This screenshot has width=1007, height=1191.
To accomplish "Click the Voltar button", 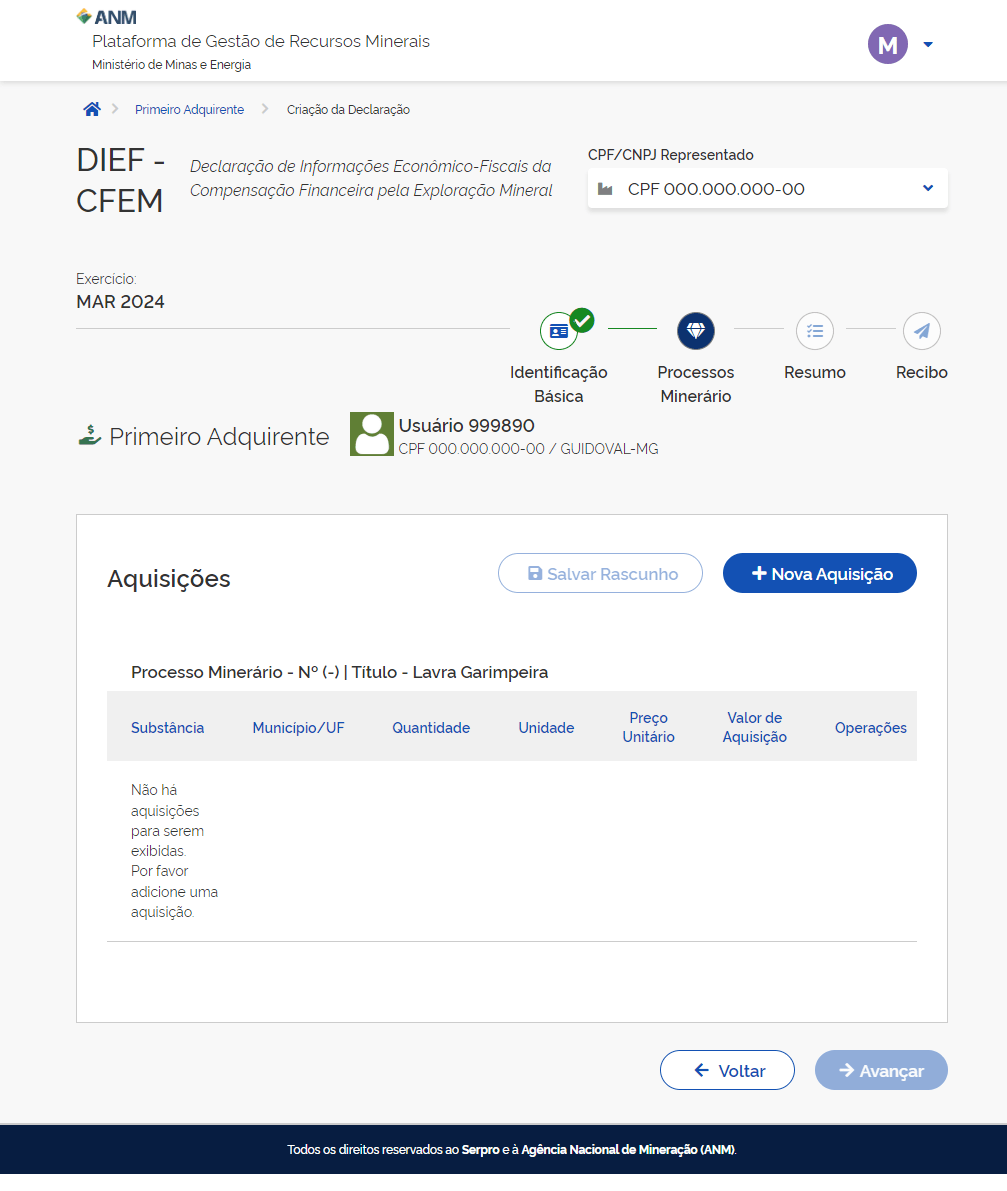I will click(727, 1071).
